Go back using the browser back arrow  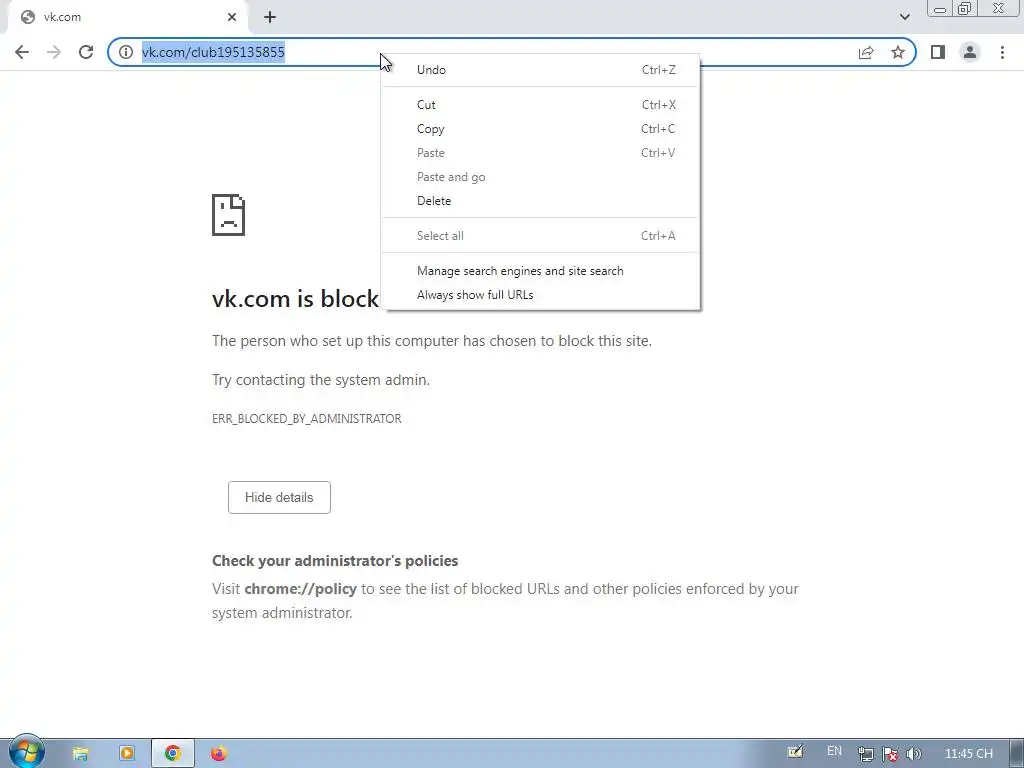click(x=22, y=52)
